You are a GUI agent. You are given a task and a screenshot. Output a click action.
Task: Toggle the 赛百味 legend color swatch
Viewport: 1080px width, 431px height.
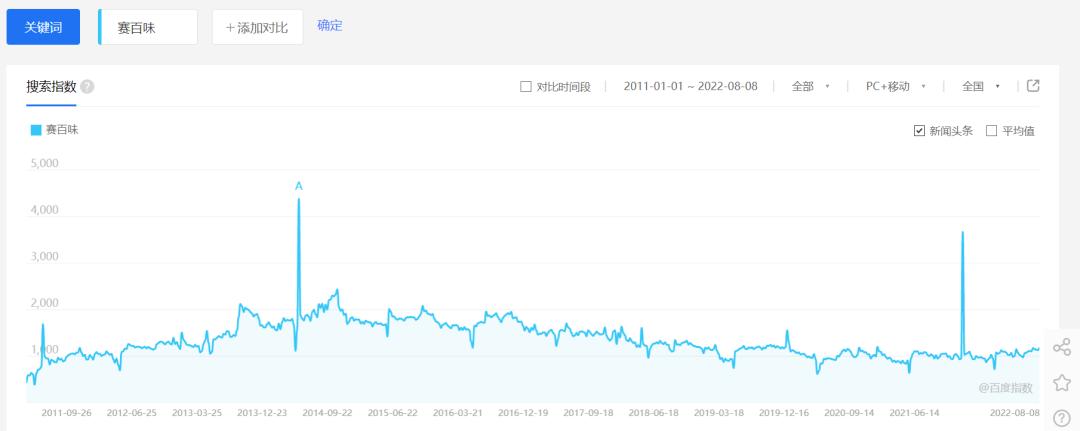36,130
